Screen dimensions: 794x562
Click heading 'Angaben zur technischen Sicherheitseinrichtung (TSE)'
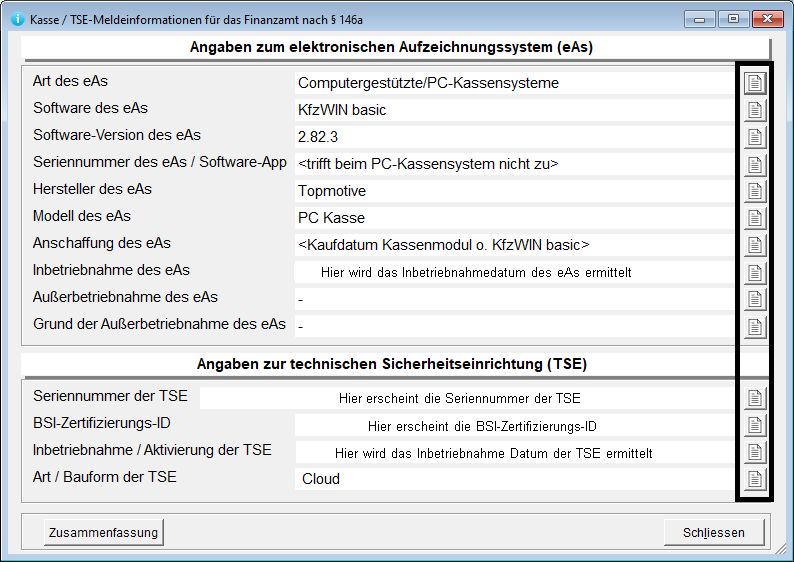coord(392,364)
